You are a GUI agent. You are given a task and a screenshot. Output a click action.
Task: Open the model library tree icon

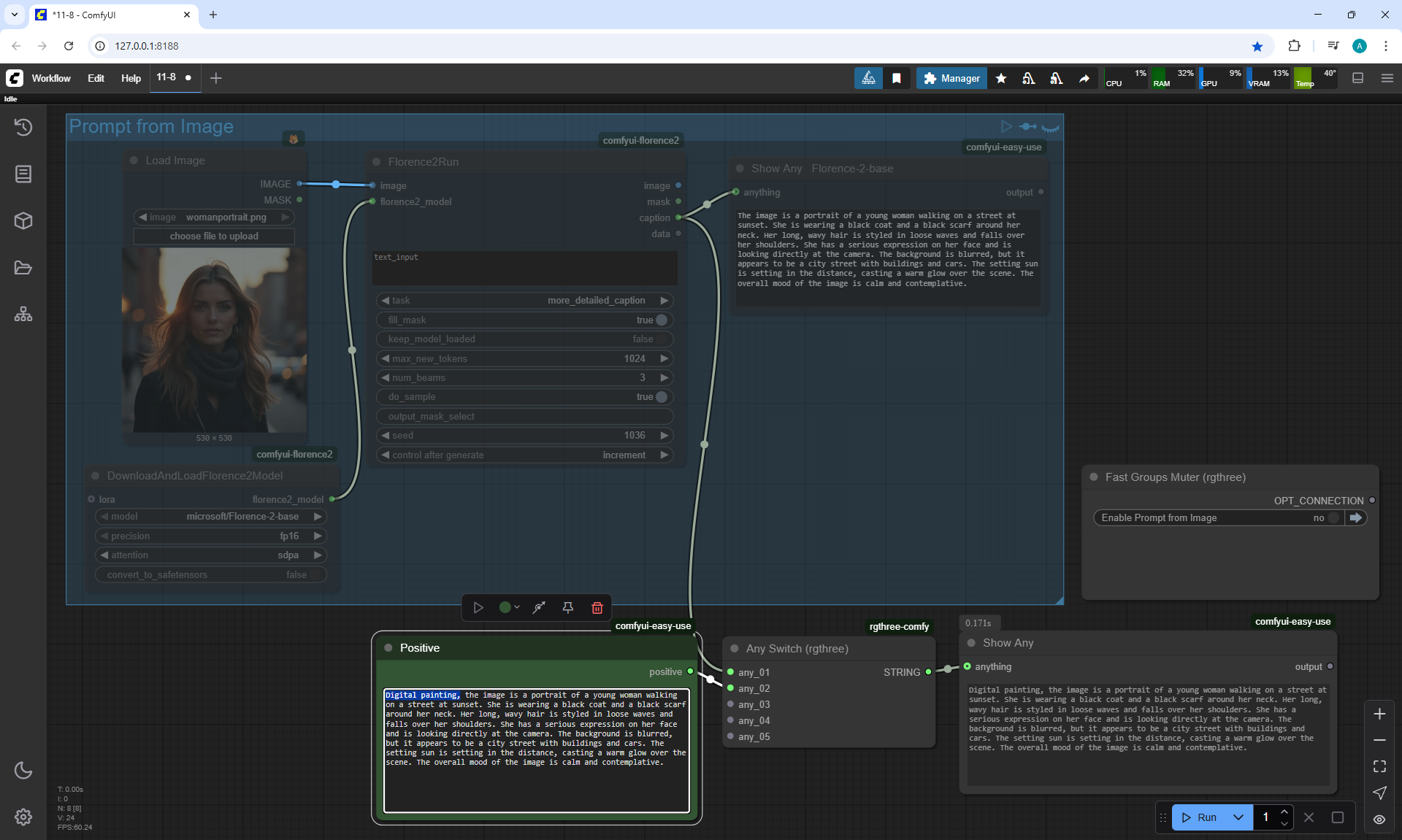point(23,315)
